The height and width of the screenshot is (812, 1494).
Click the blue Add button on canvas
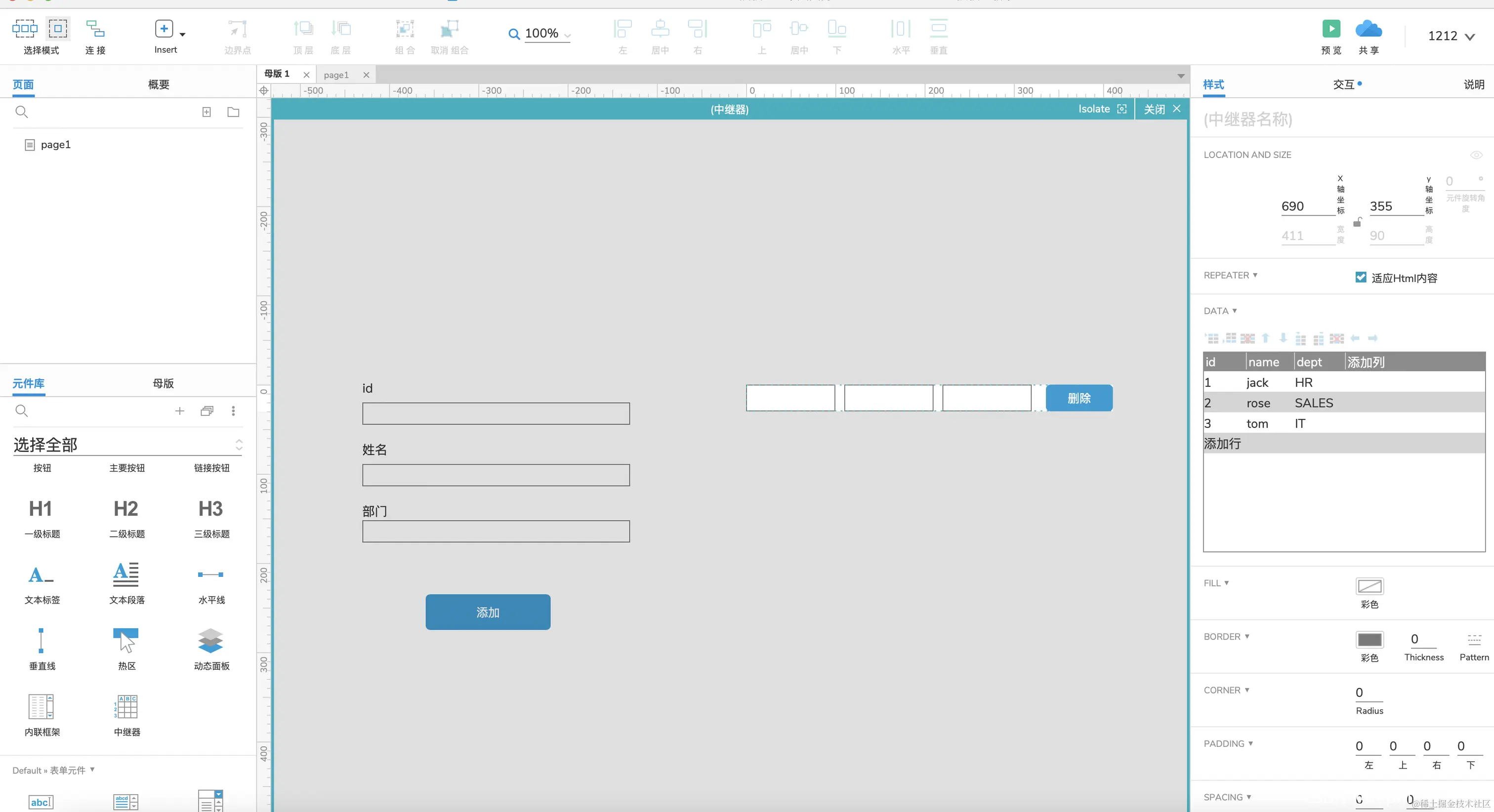[x=488, y=612]
